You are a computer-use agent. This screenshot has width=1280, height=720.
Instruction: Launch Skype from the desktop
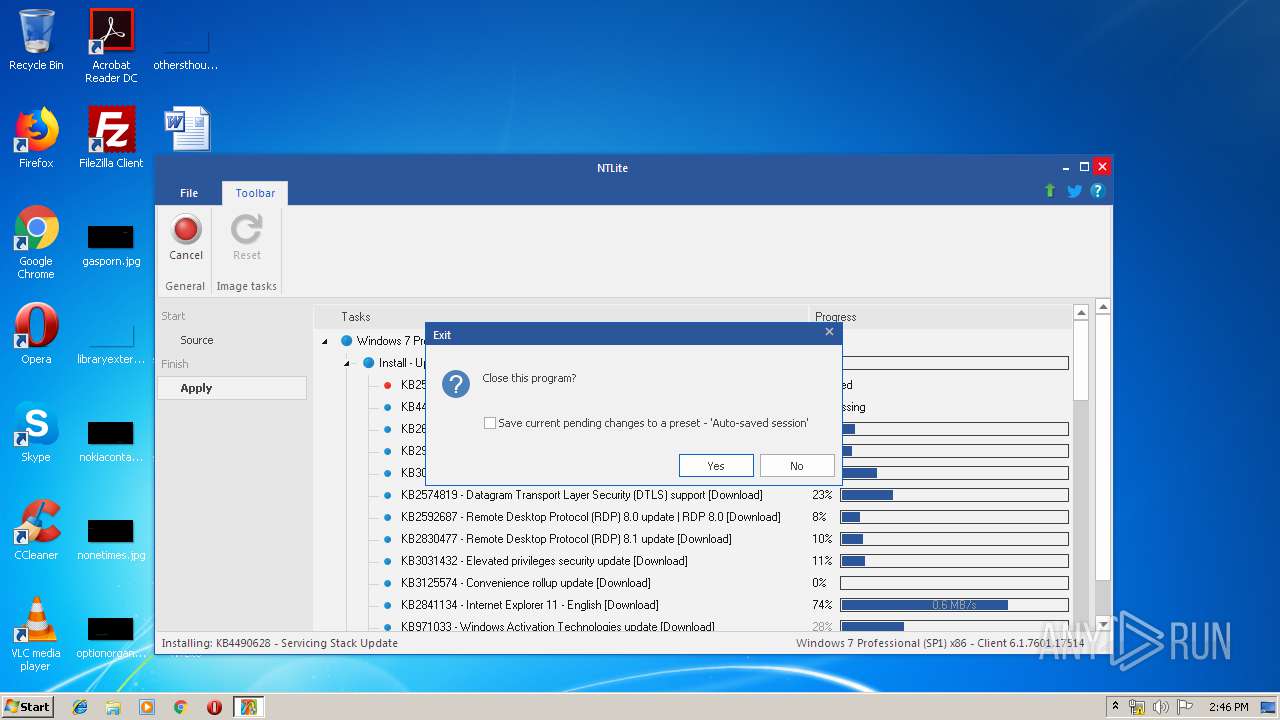click(36, 432)
